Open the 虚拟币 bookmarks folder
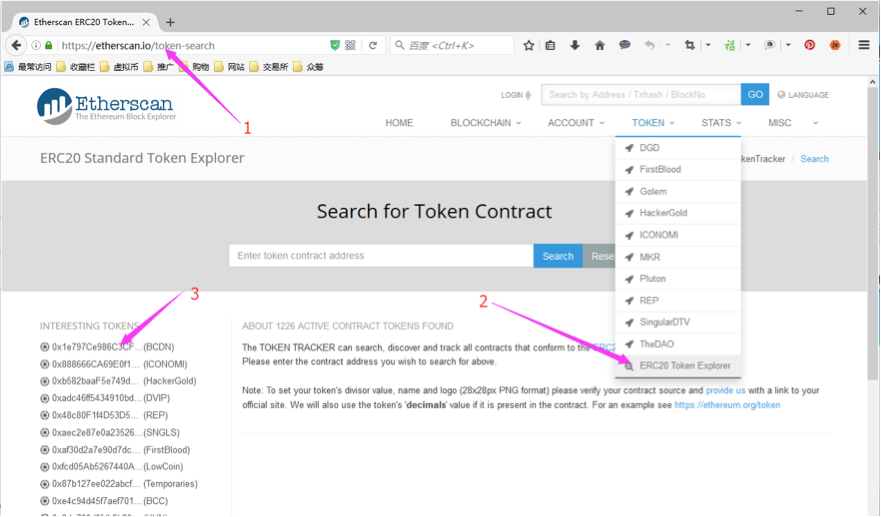The image size is (881, 517). pos(119,67)
